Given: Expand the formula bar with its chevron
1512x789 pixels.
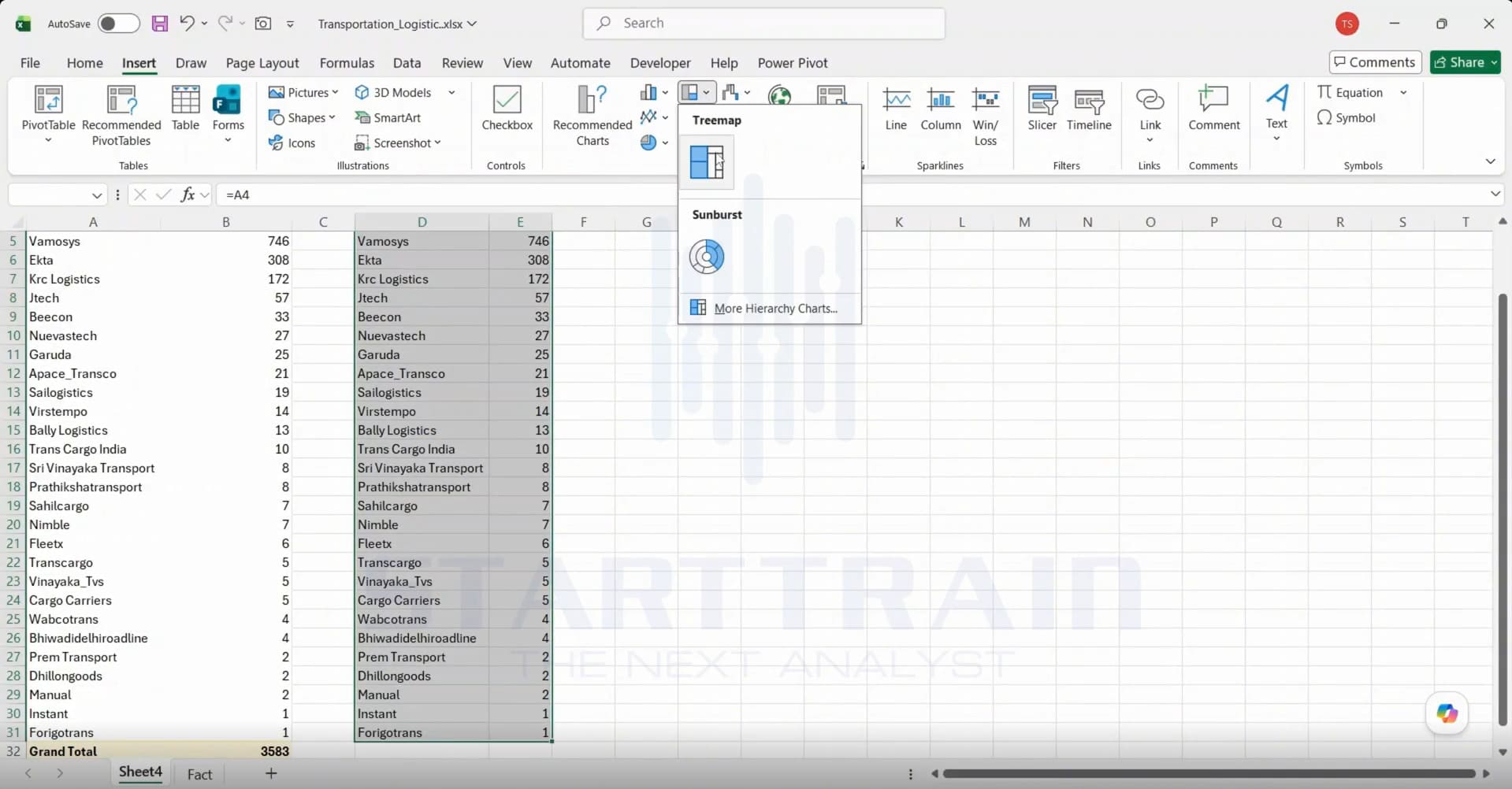Looking at the screenshot, I should [1495, 194].
